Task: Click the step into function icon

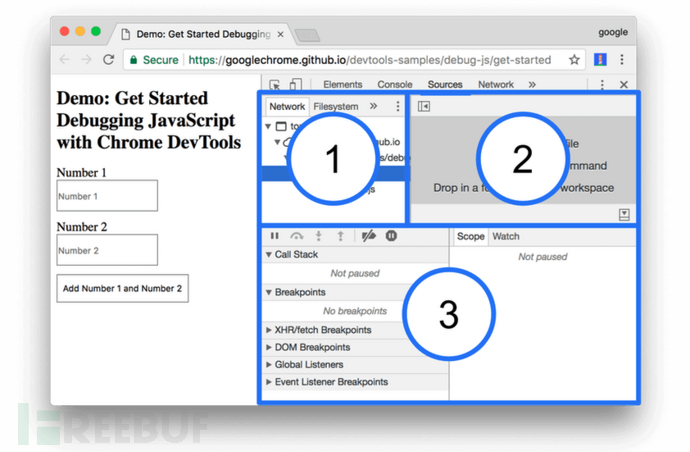Action: (x=319, y=236)
